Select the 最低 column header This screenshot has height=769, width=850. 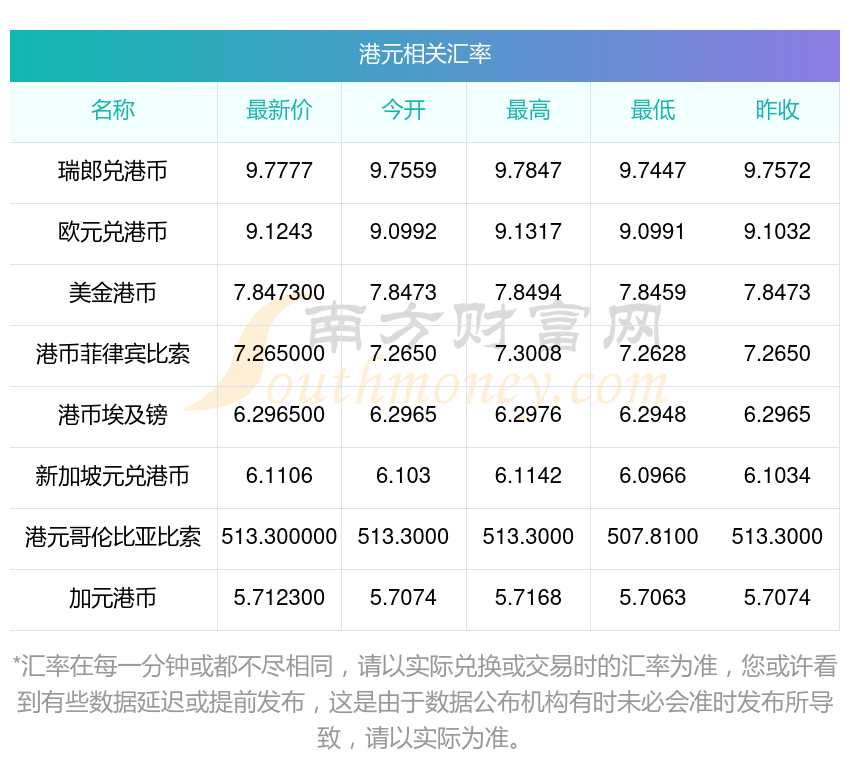point(653,110)
